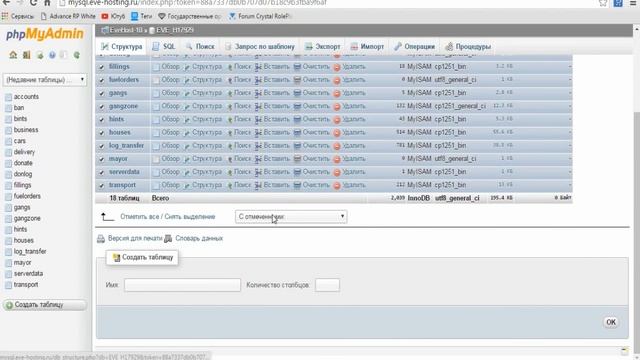Open the cars table in sidebar
Viewport: 640px width, 360px height.
(x=20, y=141)
